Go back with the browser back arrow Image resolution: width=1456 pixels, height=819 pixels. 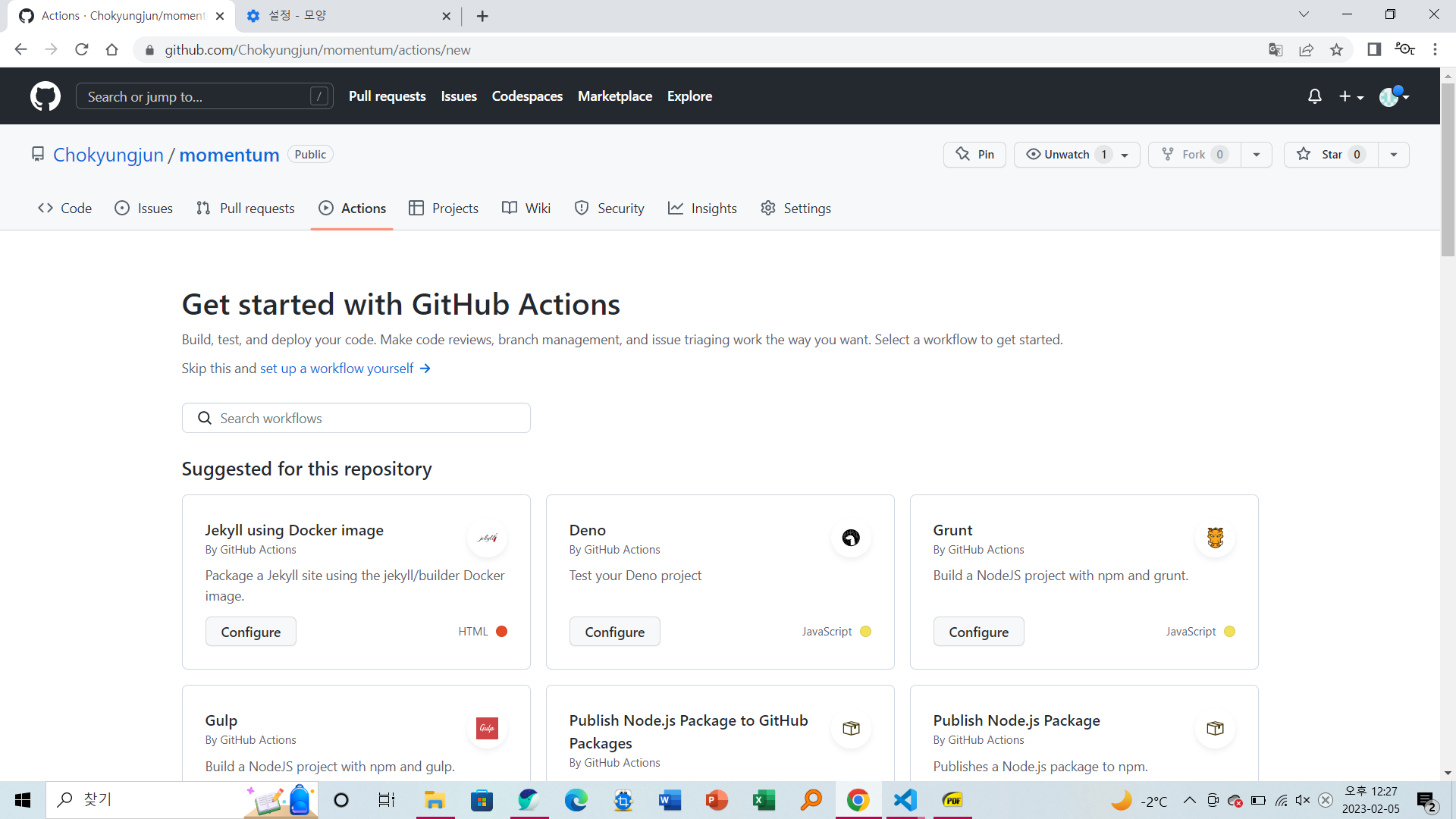[21, 50]
